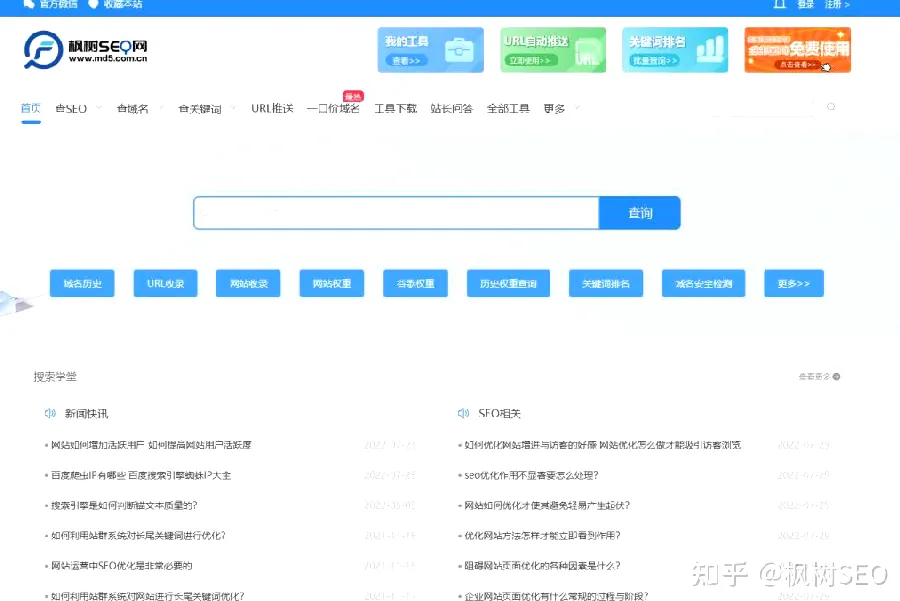The width and height of the screenshot is (900, 601).
Task: Click the 谷歌权重 button
Action: (416, 284)
